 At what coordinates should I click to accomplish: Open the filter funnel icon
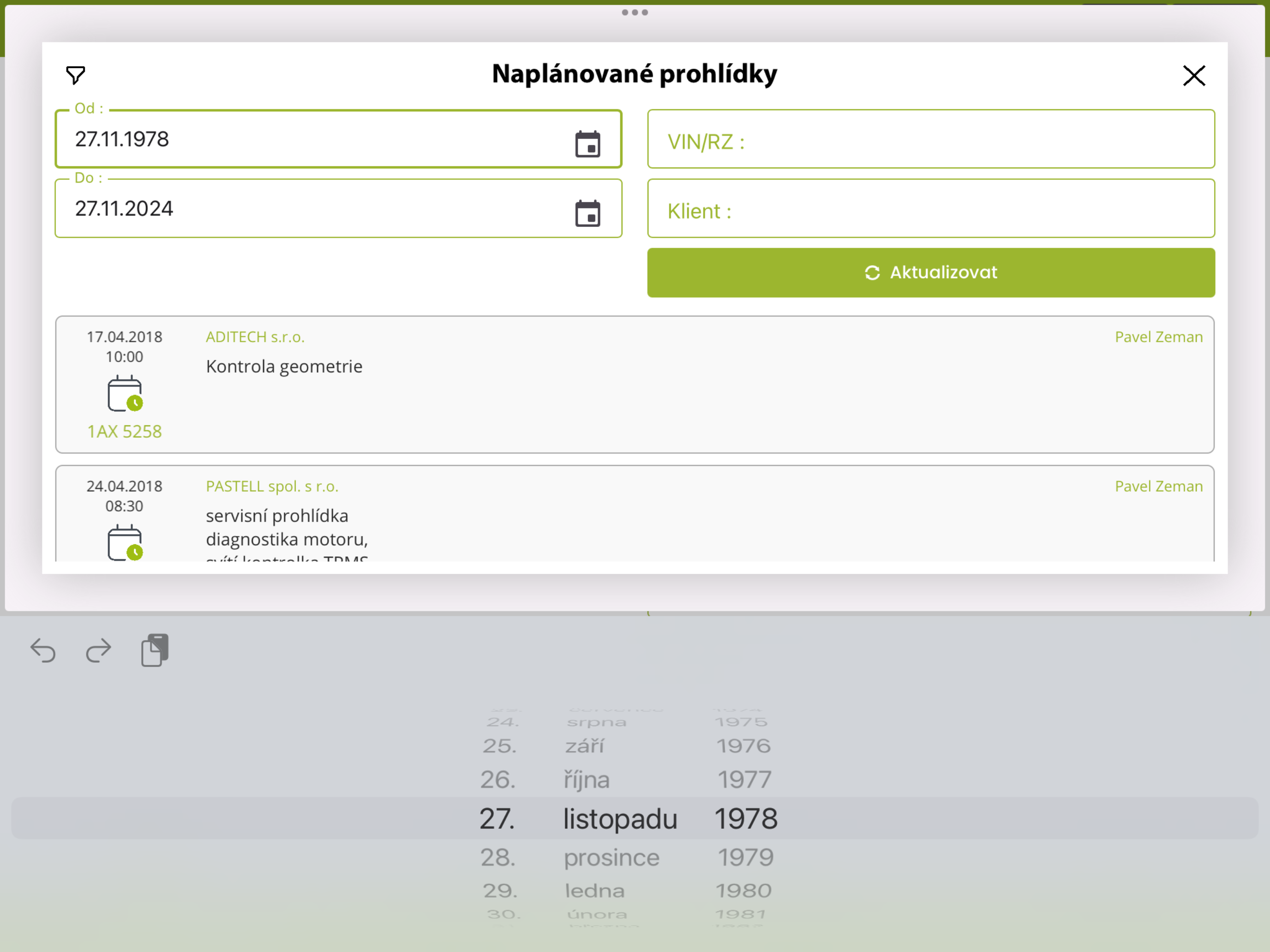click(x=75, y=75)
